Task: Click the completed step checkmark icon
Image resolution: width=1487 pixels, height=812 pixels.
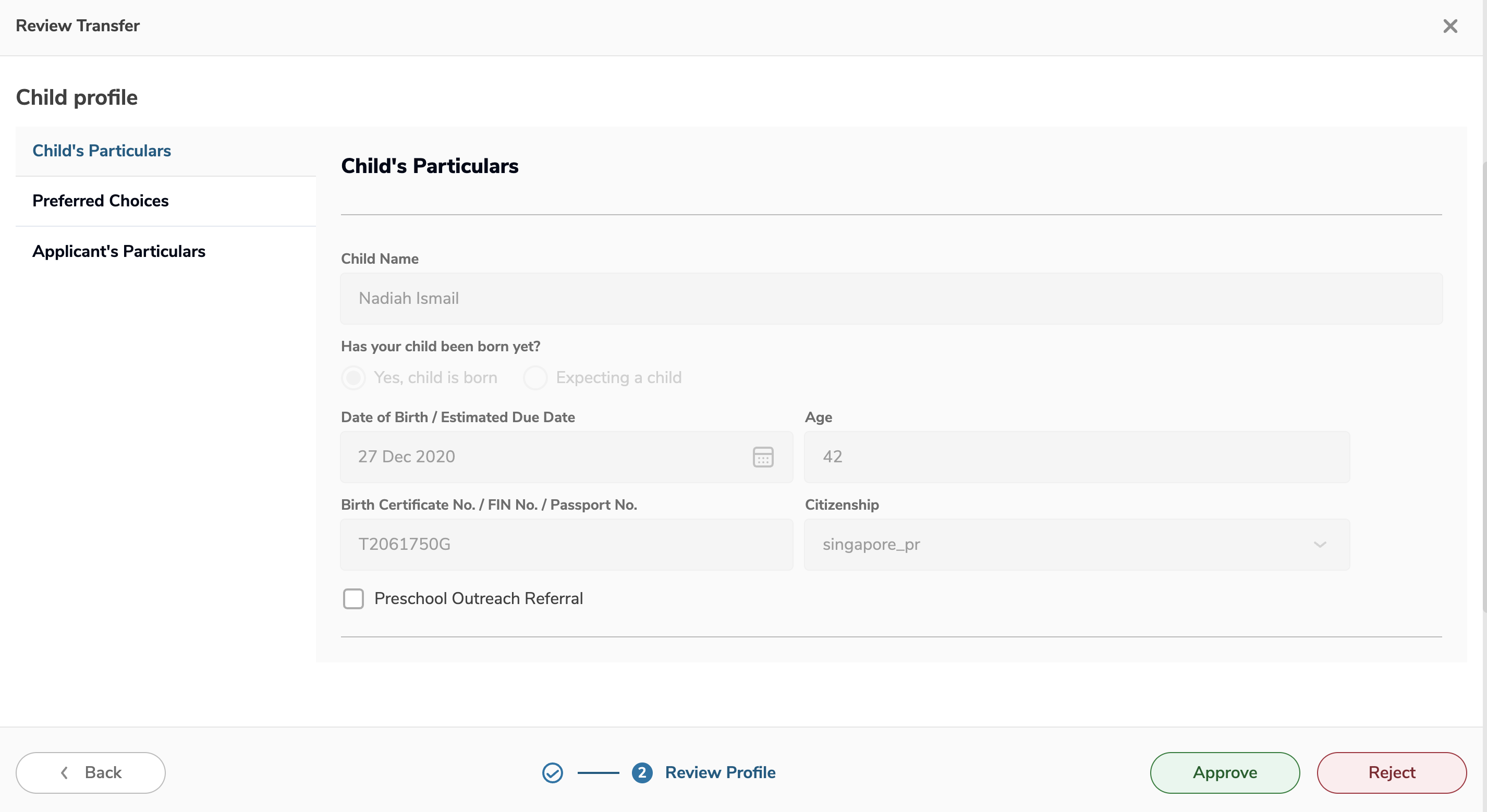Action: (x=552, y=772)
